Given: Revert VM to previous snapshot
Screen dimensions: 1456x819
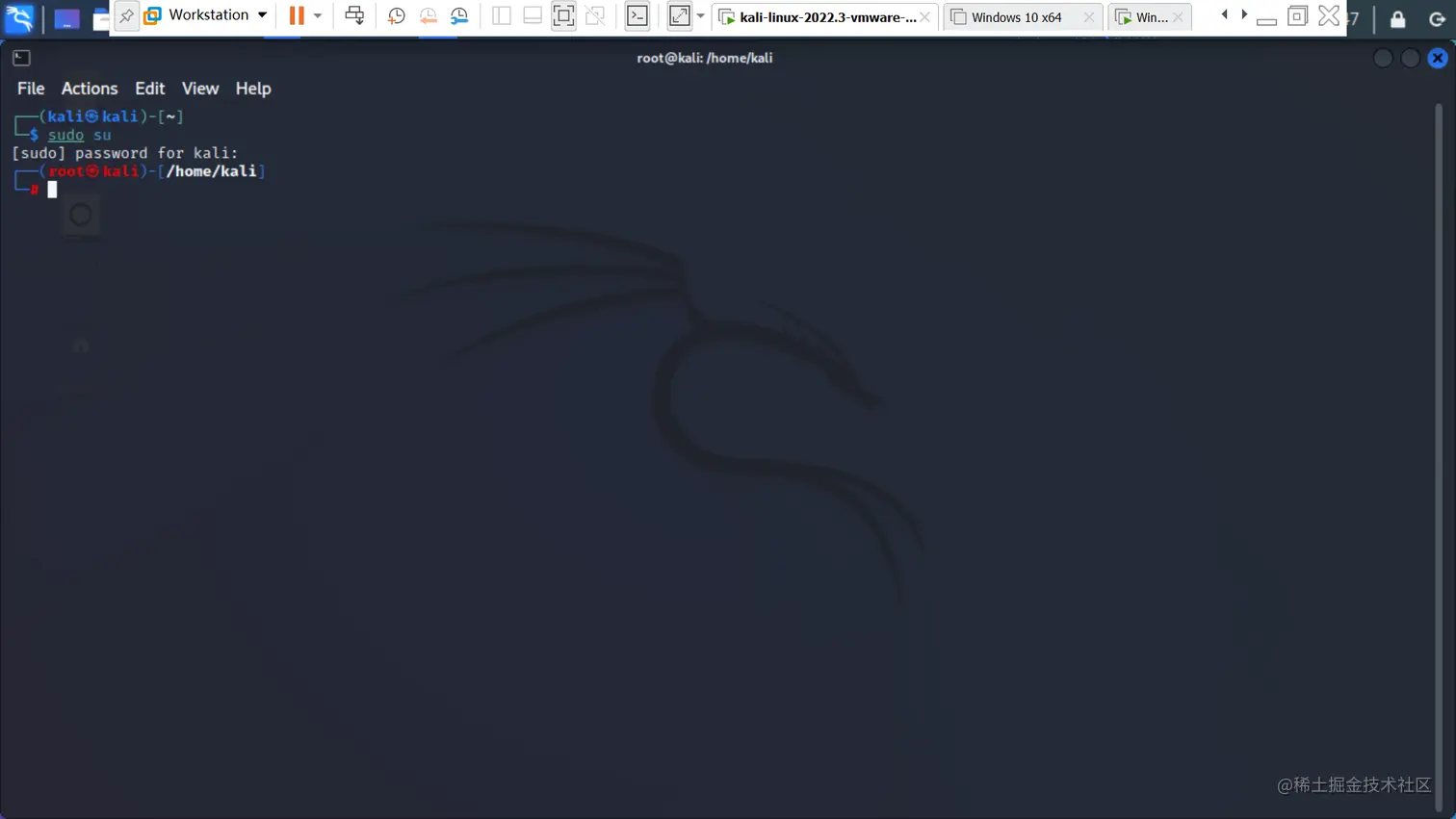Looking at the screenshot, I should [x=428, y=15].
